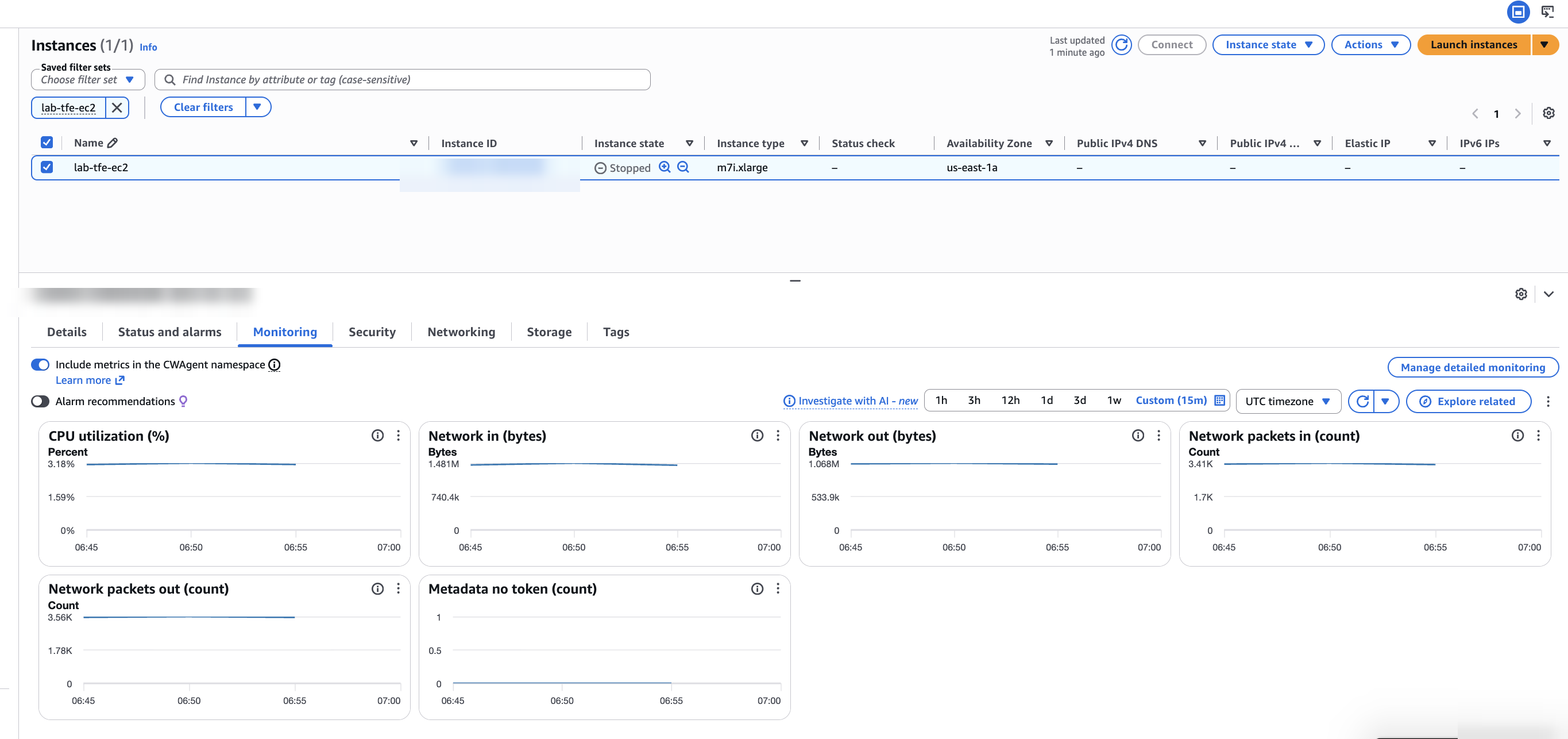Open the Instance state dropdown button
Screen dimensions: 1568x739
[x=1268, y=45]
